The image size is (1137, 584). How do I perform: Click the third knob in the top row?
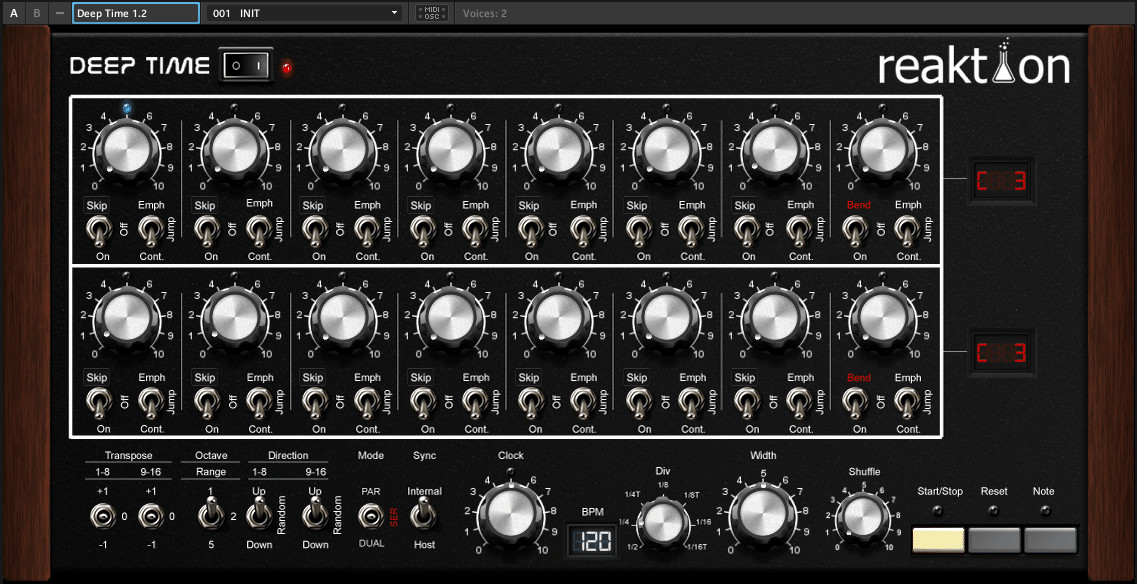(344, 149)
